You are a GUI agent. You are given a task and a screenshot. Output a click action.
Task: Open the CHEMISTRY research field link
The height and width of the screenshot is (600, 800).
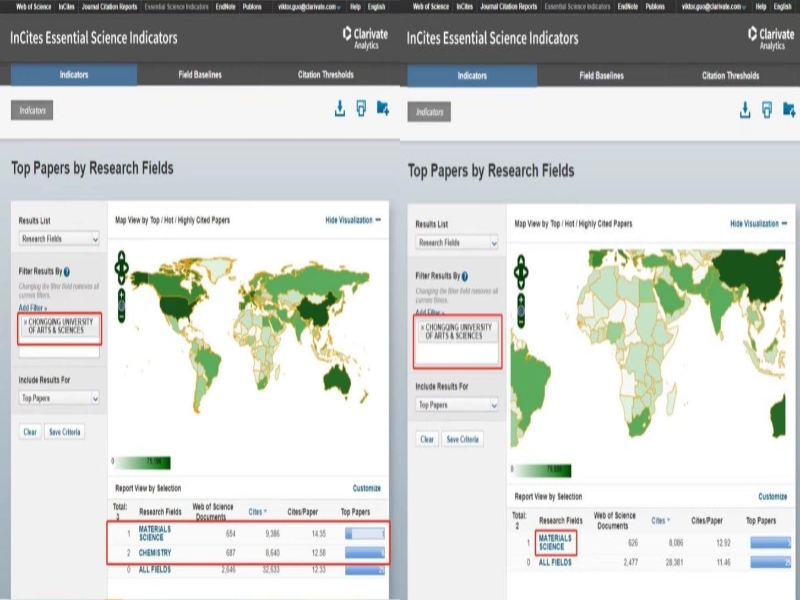coord(155,553)
